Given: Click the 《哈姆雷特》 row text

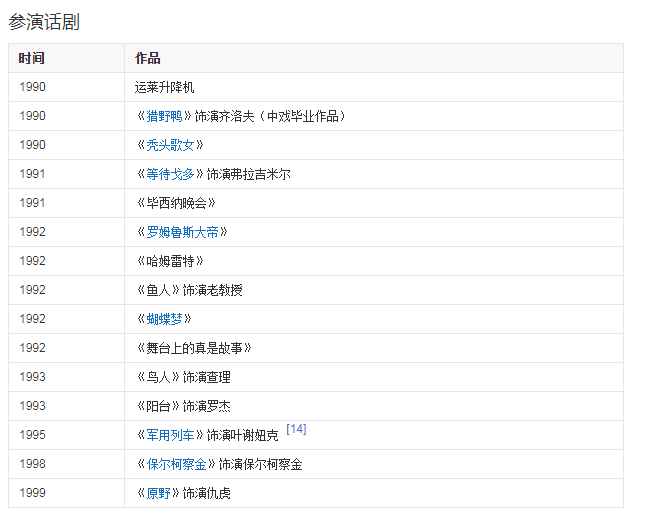Looking at the screenshot, I should tap(170, 261).
